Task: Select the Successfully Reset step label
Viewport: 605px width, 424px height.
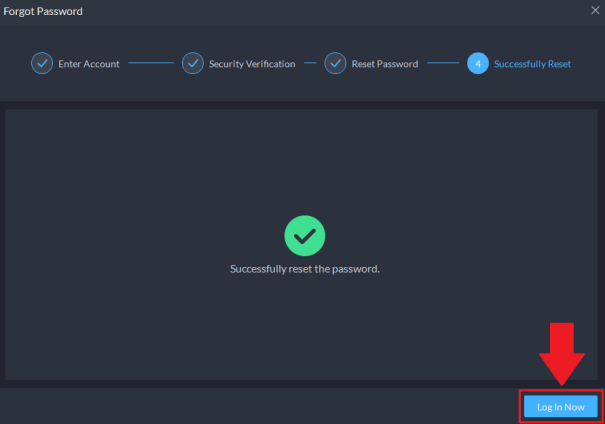Action: 533,64
